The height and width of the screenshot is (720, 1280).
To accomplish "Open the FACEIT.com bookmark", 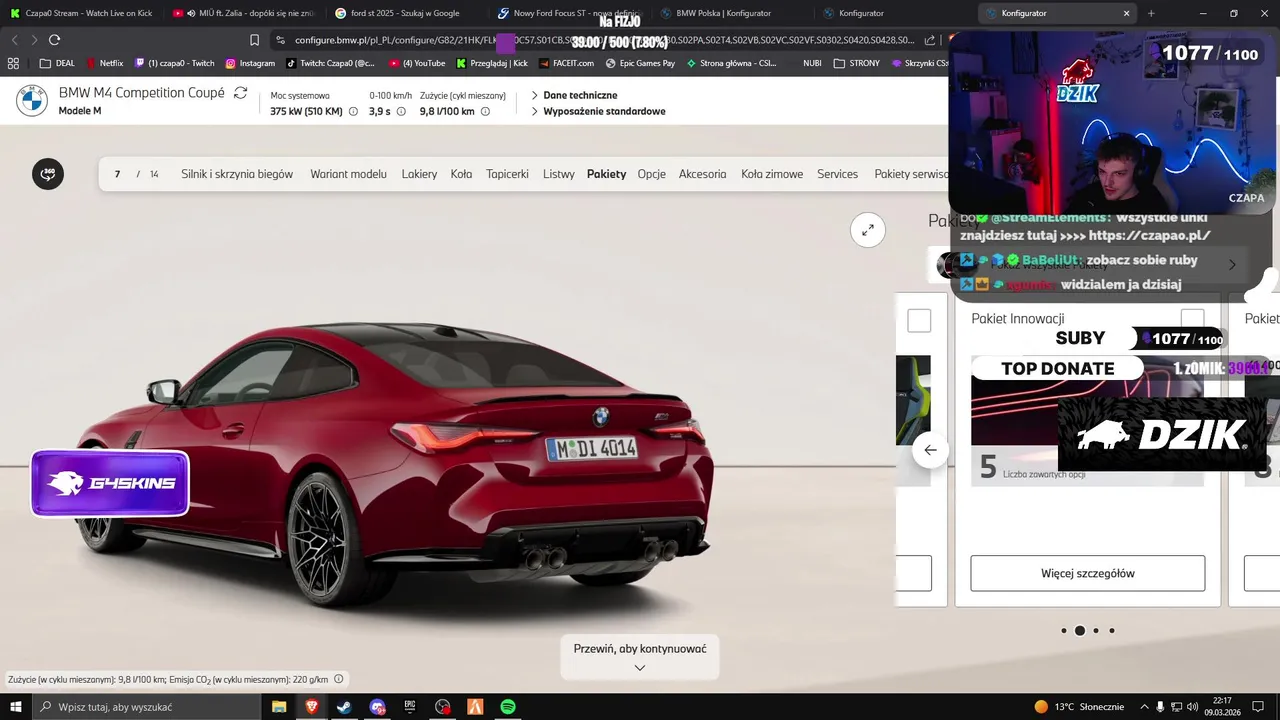I will click(565, 63).
